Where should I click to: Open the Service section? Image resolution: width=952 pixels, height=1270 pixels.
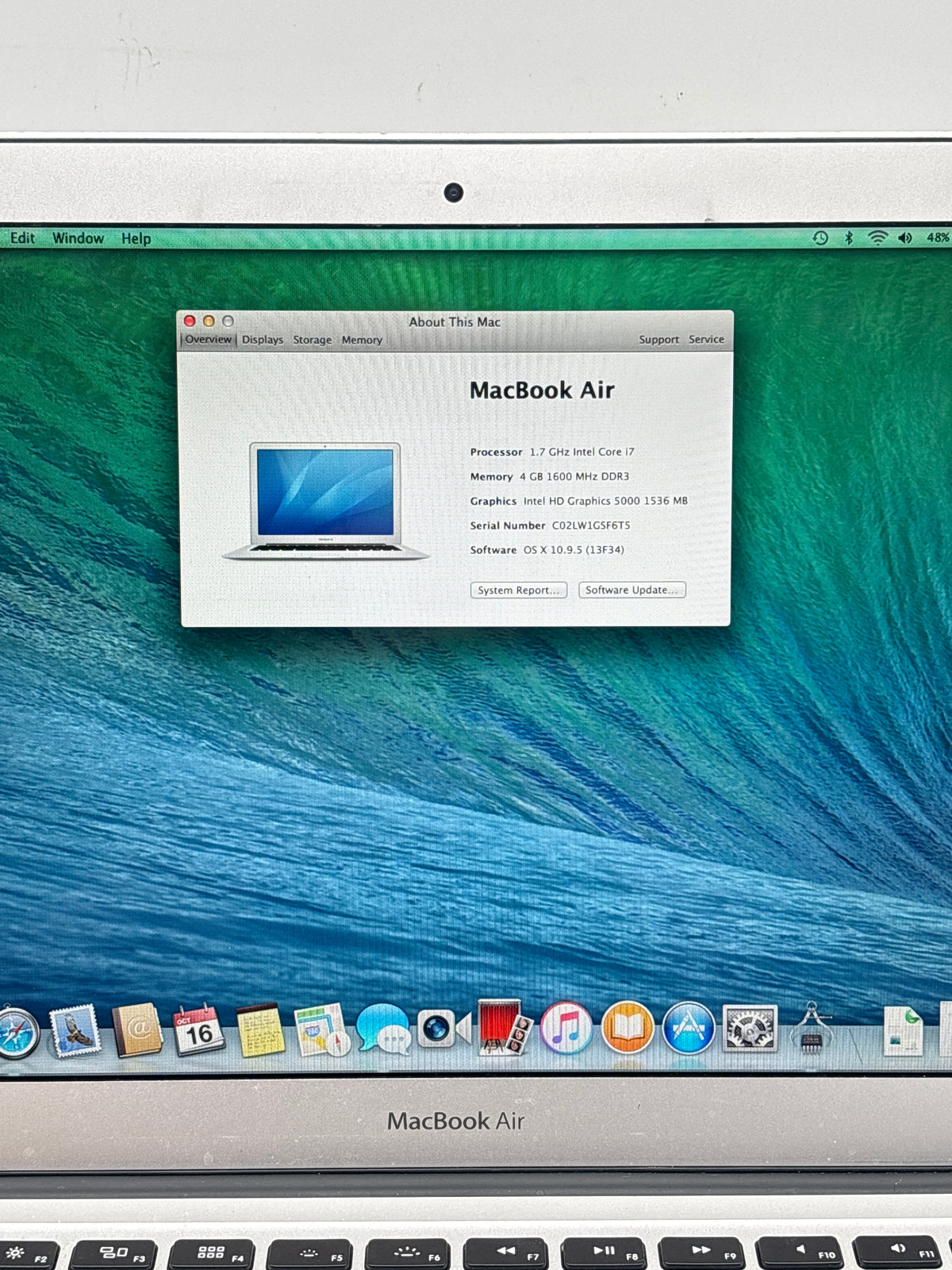[x=706, y=339]
